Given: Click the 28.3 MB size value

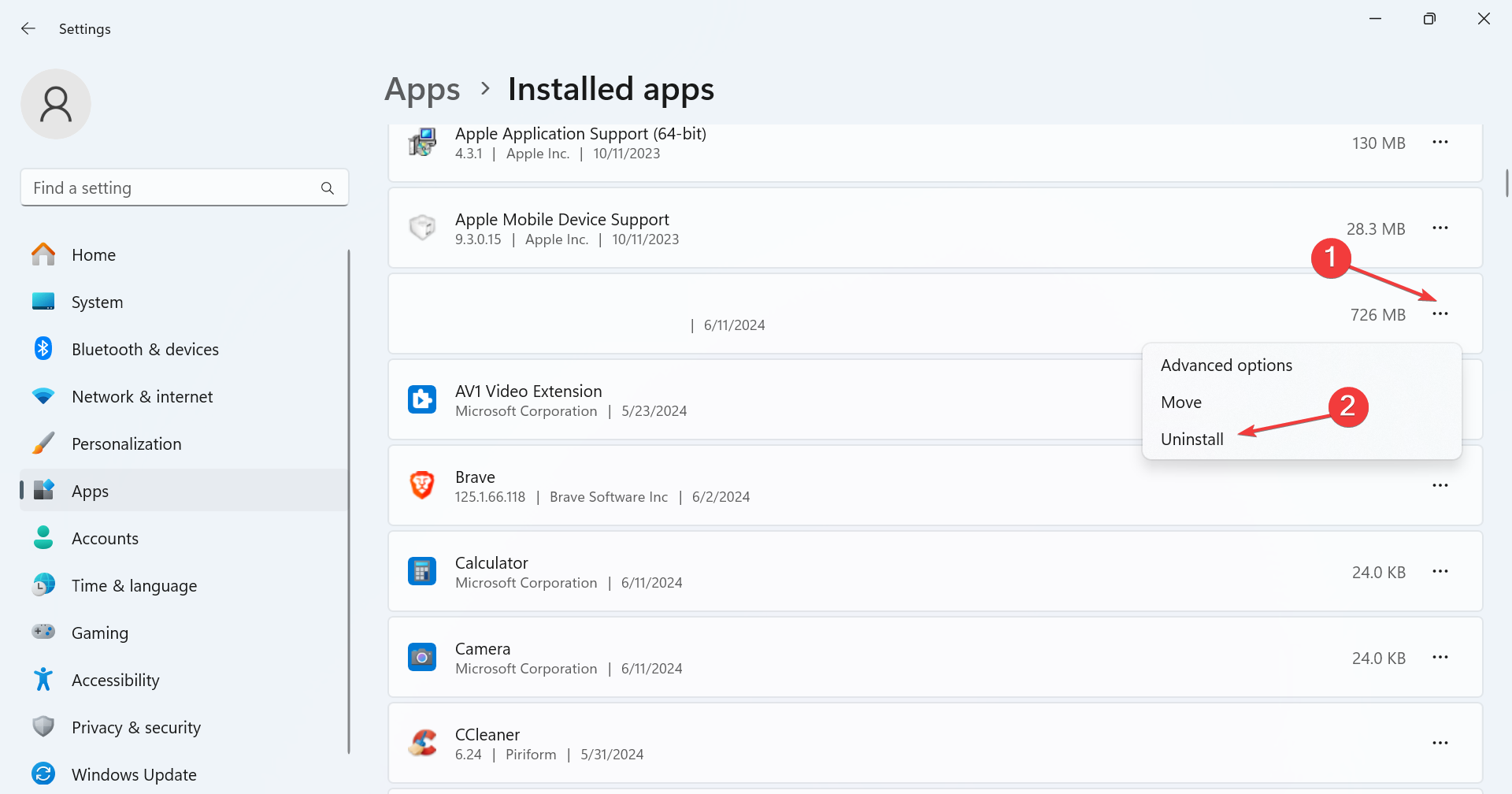Looking at the screenshot, I should pyautogui.click(x=1376, y=229).
